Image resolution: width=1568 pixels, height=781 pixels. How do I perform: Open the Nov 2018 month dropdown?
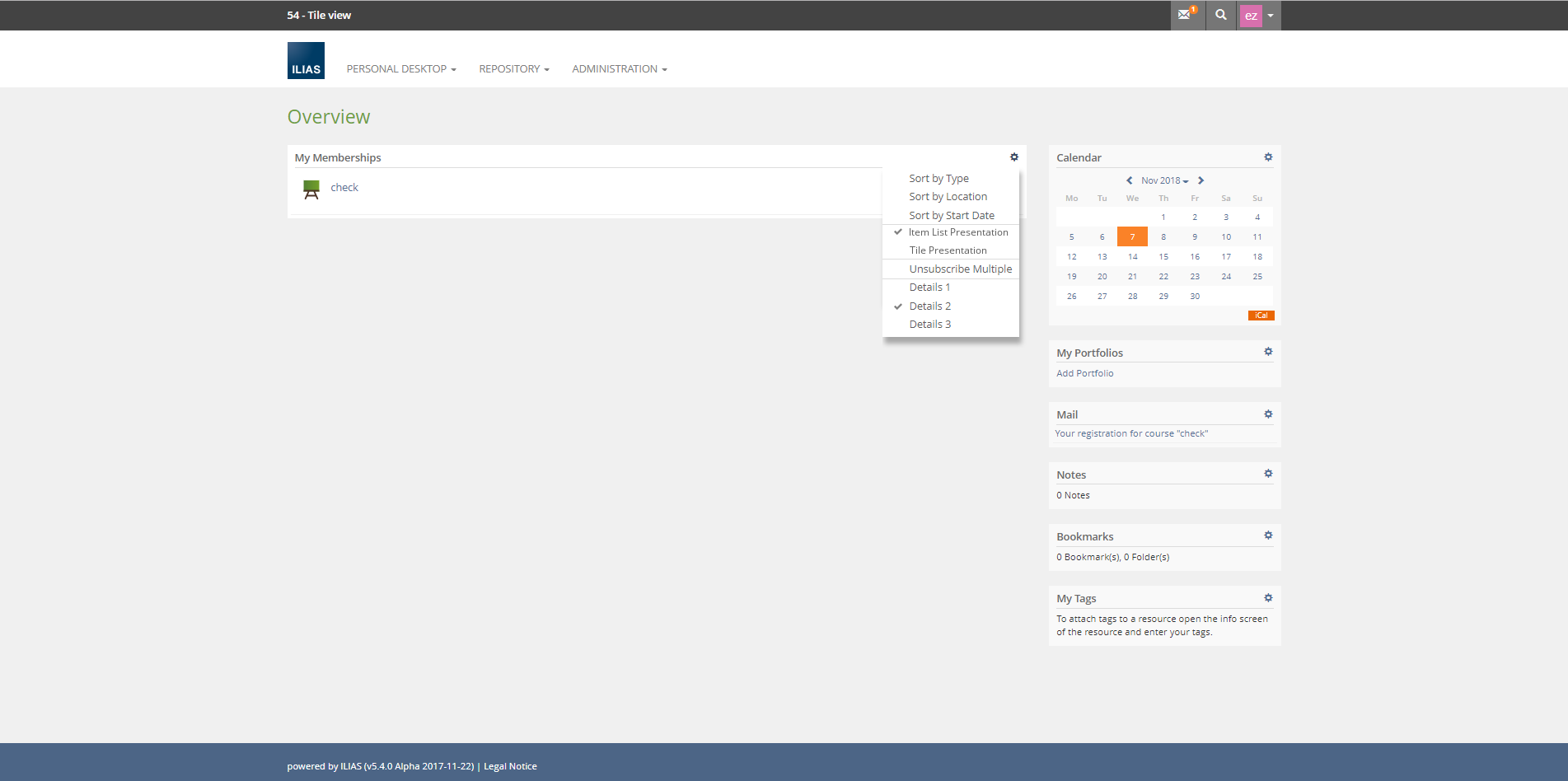1164,180
